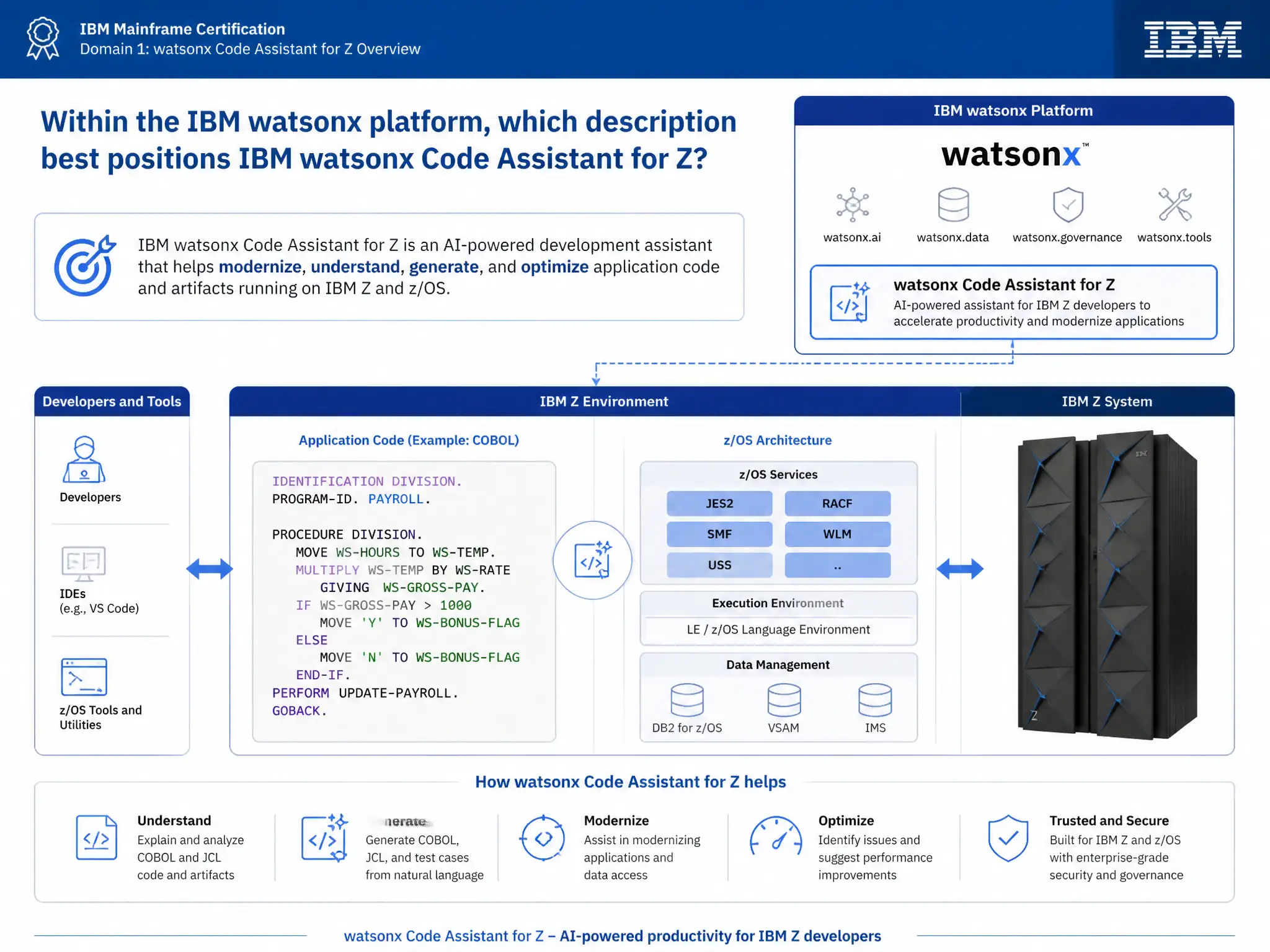Click the watsonx.governance shield icon
The height and width of the screenshot is (952, 1270).
pyautogui.click(x=1068, y=205)
